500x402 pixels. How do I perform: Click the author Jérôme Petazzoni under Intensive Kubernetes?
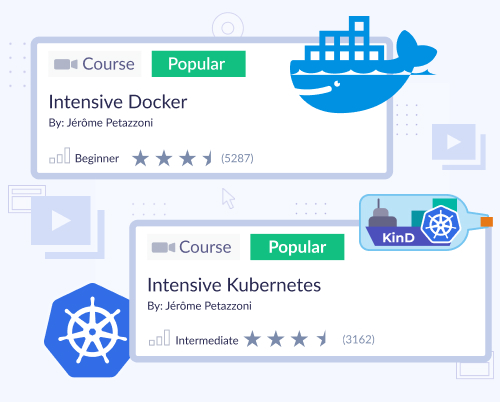[209, 306]
